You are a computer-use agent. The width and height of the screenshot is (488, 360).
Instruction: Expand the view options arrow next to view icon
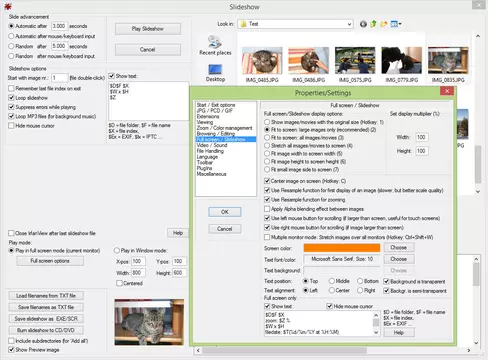(x=400, y=24)
